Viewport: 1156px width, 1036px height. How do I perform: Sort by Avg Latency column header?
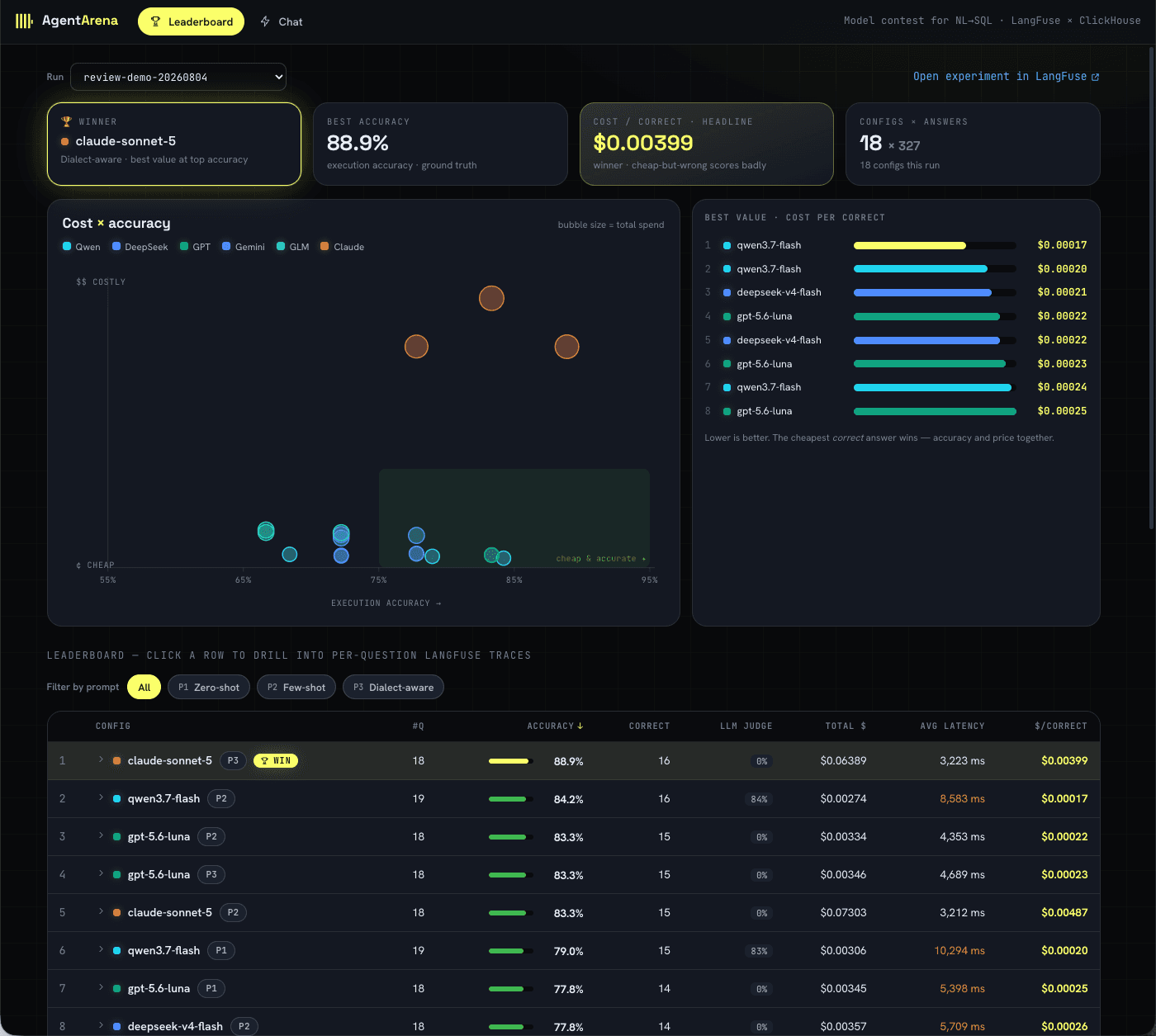pyautogui.click(x=952, y=726)
